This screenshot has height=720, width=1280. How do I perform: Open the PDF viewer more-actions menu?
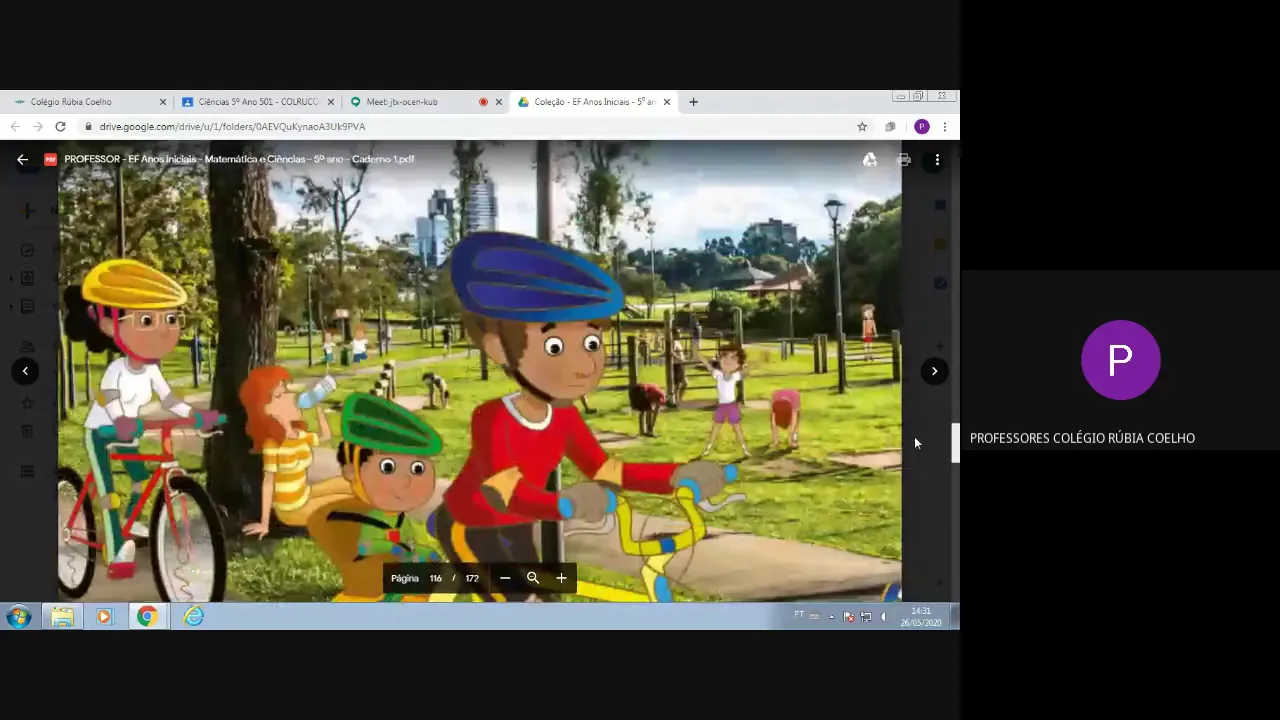[937, 159]
